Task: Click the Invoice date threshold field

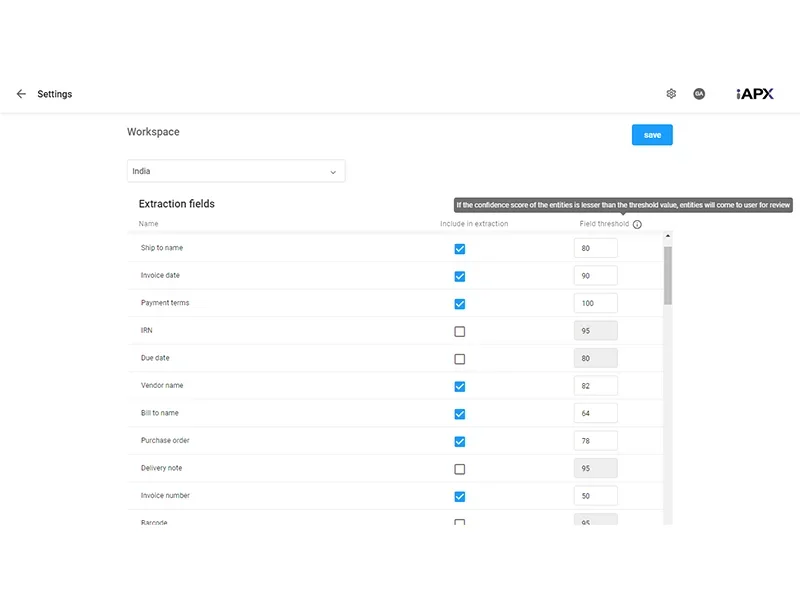Action: click(x=595, y=276)
